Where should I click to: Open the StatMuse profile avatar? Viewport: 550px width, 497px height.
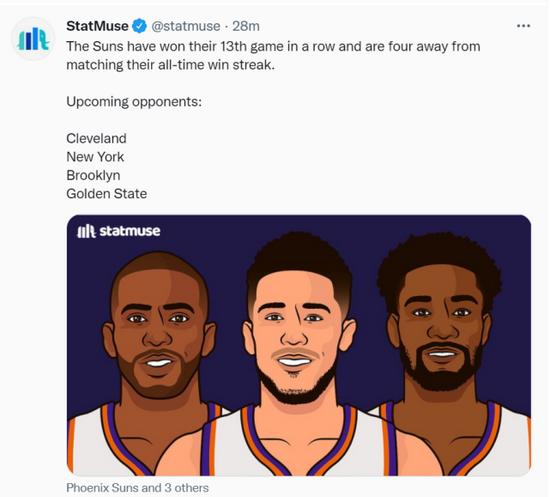coord(33,39)
